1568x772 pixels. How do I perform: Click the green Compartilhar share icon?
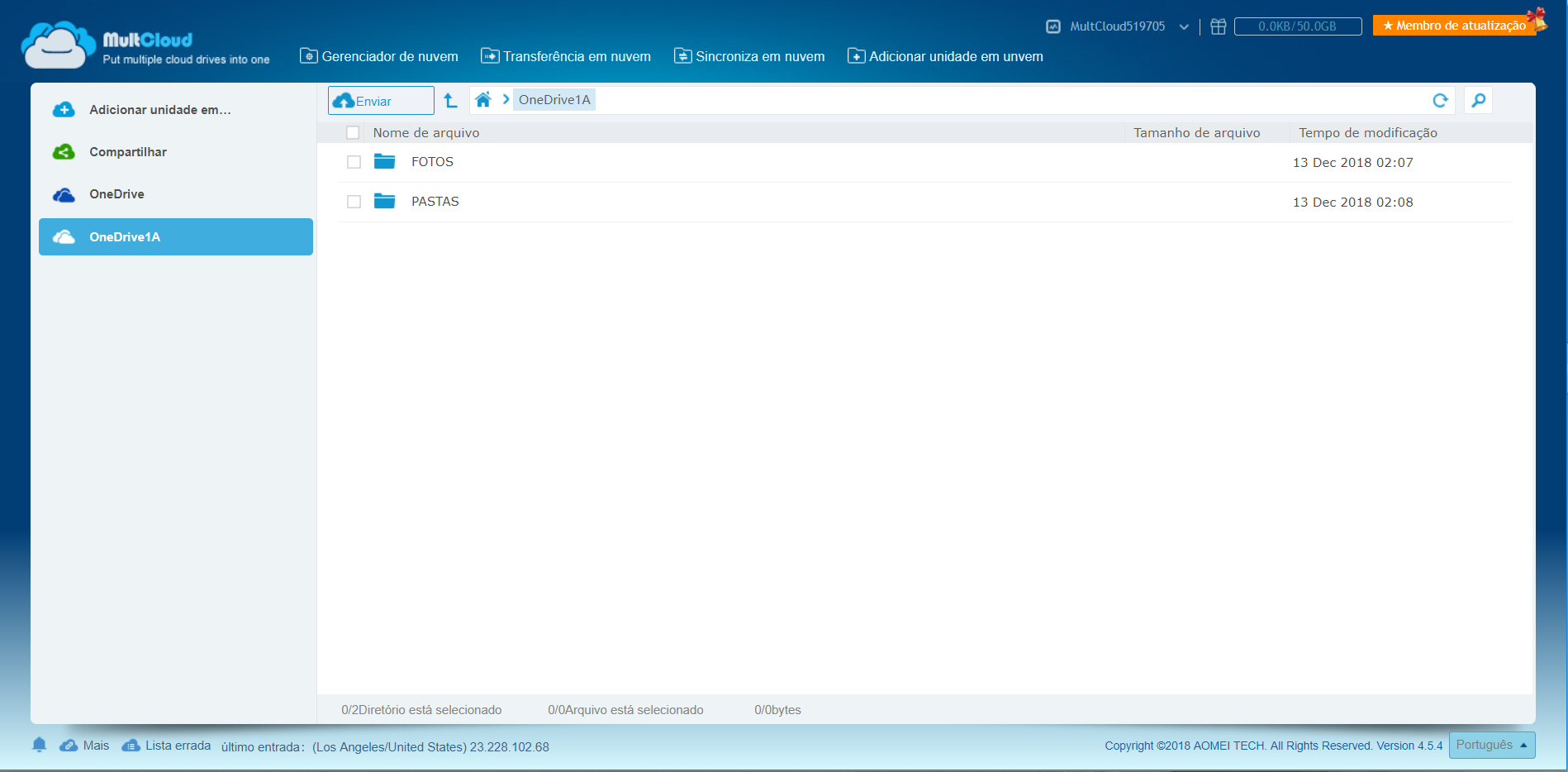pos(64,152)
